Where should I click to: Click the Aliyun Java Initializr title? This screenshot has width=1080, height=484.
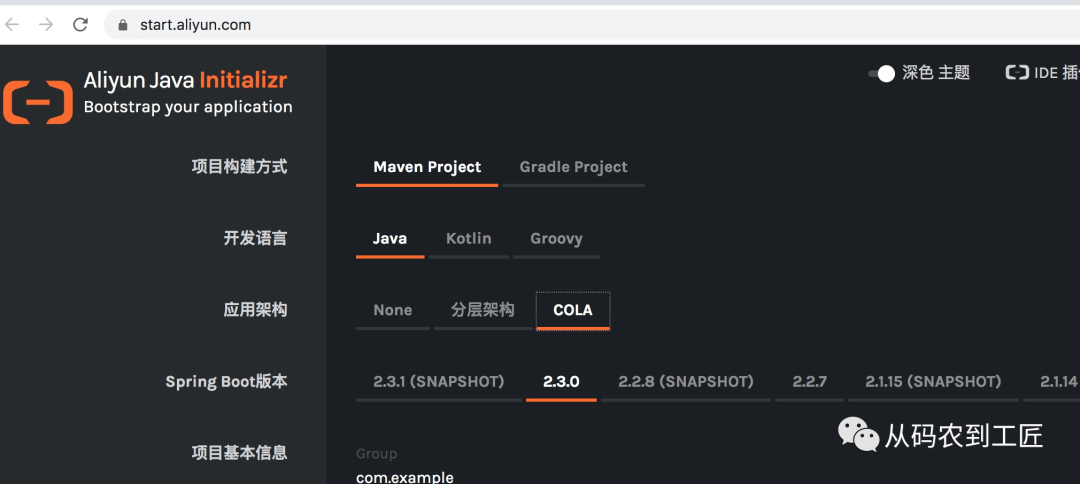(x=185, y=81)
